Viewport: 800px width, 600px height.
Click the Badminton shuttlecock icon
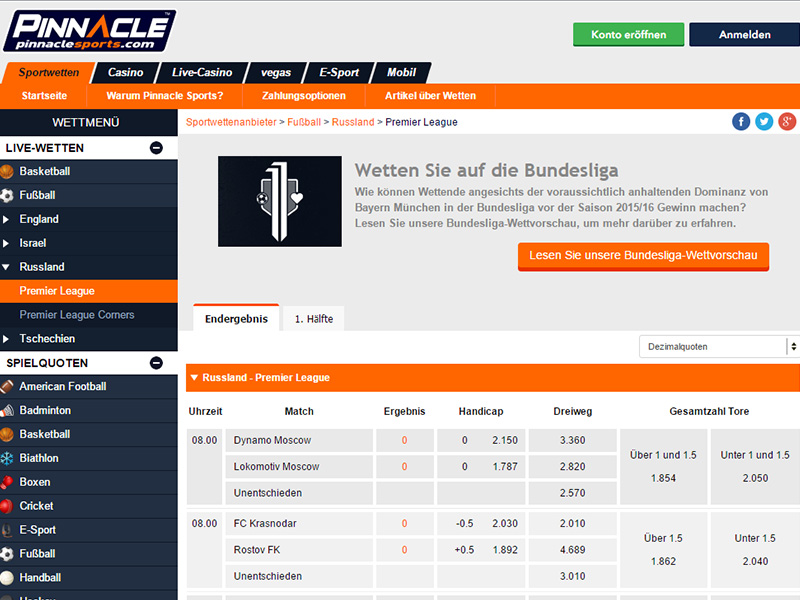click(x=7, y=411)
